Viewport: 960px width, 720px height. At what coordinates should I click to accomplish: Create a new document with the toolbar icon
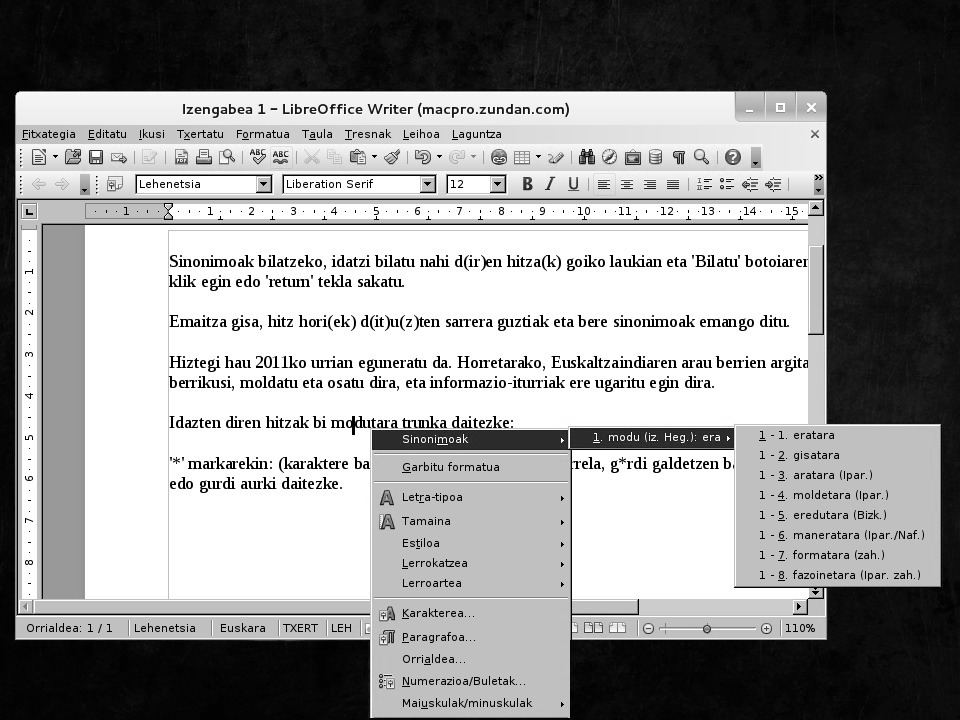tap(39, 157)
